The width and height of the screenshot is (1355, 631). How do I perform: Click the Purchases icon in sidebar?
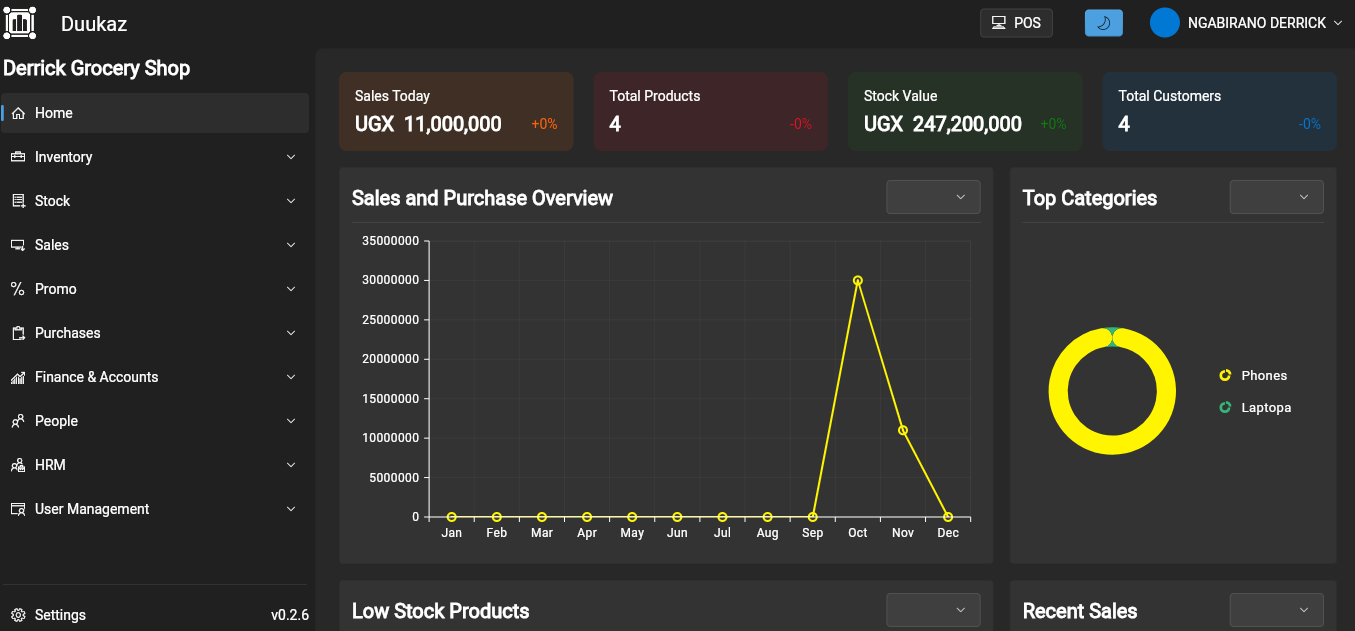tap(17, 333)
